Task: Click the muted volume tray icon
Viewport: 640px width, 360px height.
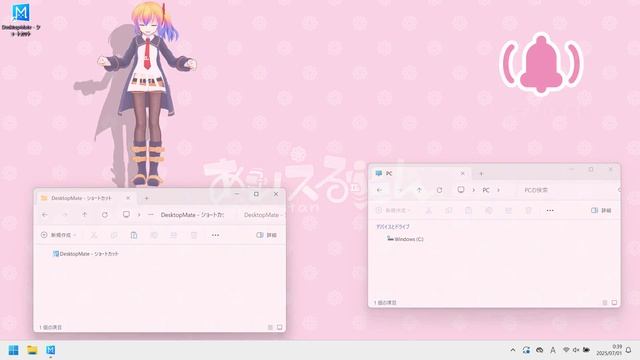Action: click(576, 350)
